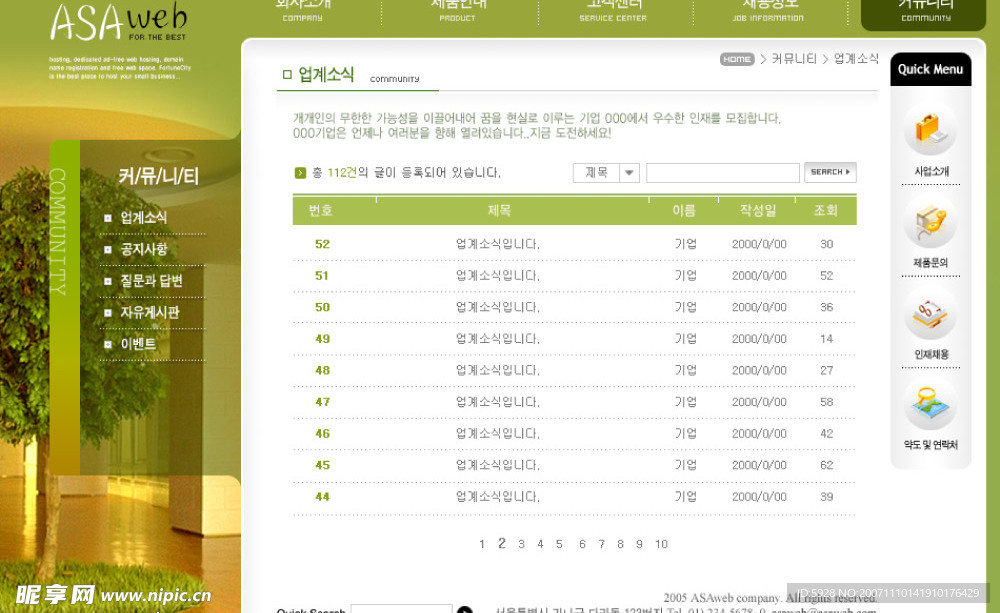The width and height of the screenshot is (1000, 613).
Task: Click inside the search input field
Action: (x=725, y=172)
